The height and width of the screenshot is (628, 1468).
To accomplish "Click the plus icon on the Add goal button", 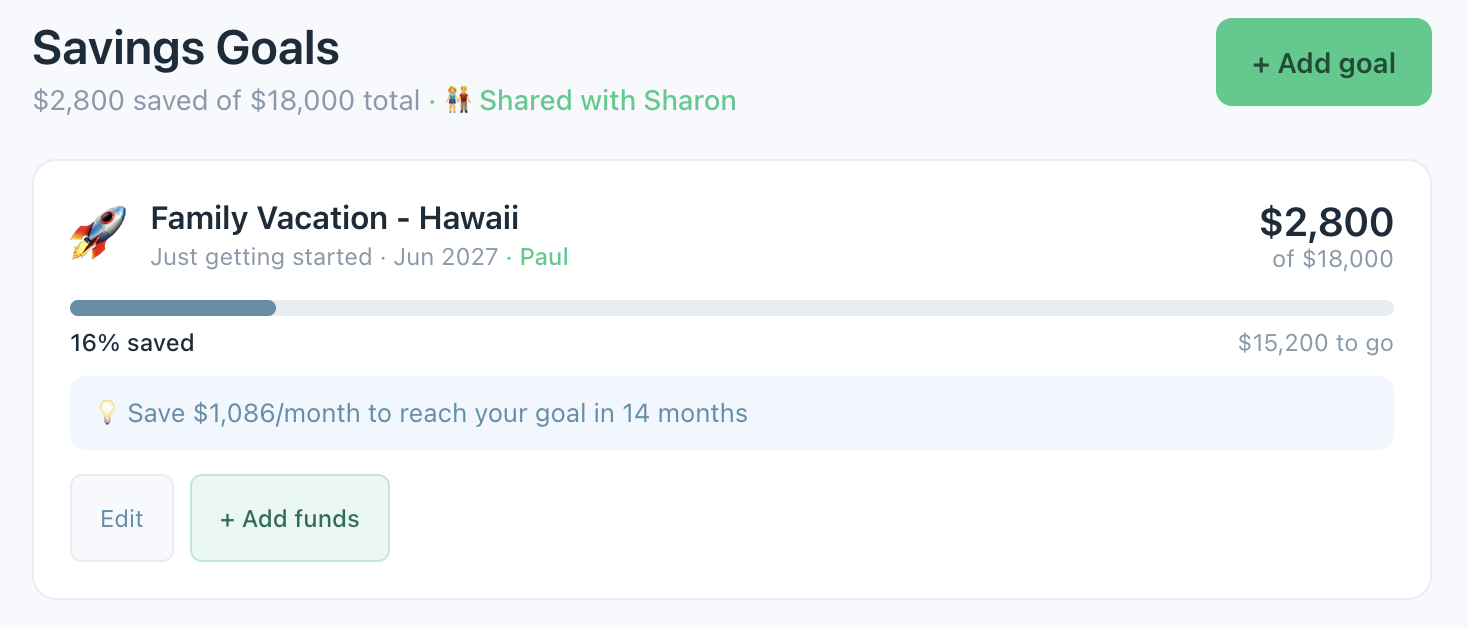I will click(1261, 62).
